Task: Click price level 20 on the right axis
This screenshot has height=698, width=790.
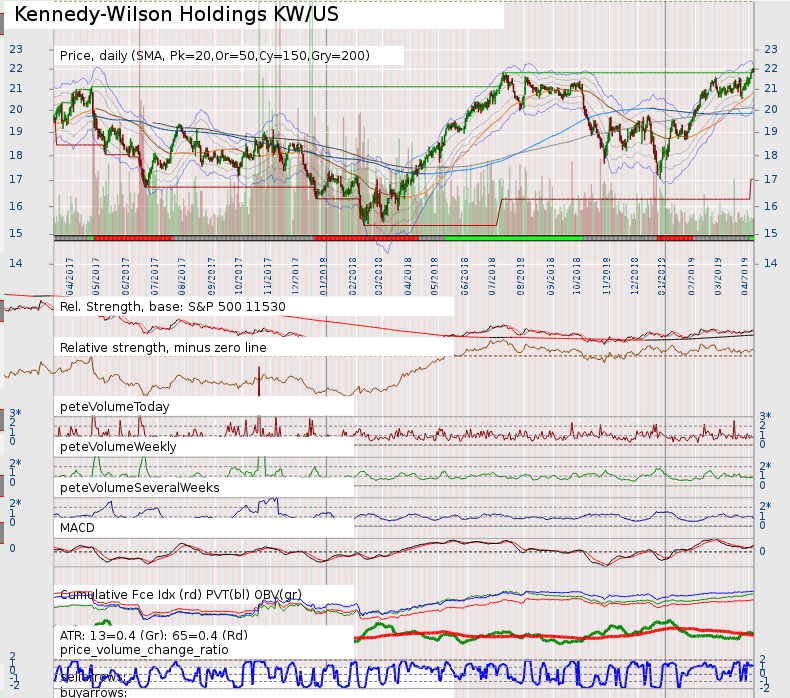Action: [x=771, y=109]
